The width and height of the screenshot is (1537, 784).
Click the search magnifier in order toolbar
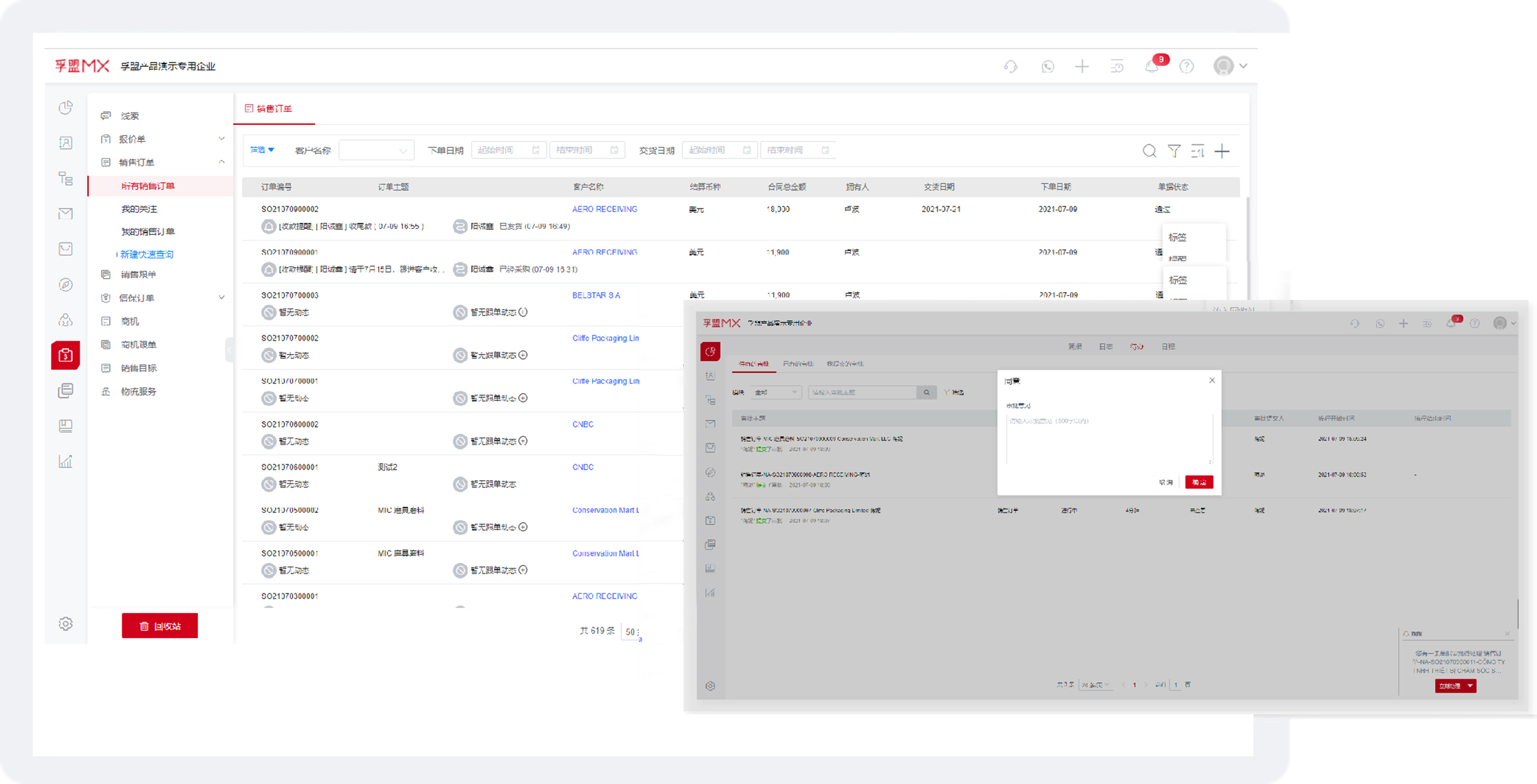coord(1149,151)
